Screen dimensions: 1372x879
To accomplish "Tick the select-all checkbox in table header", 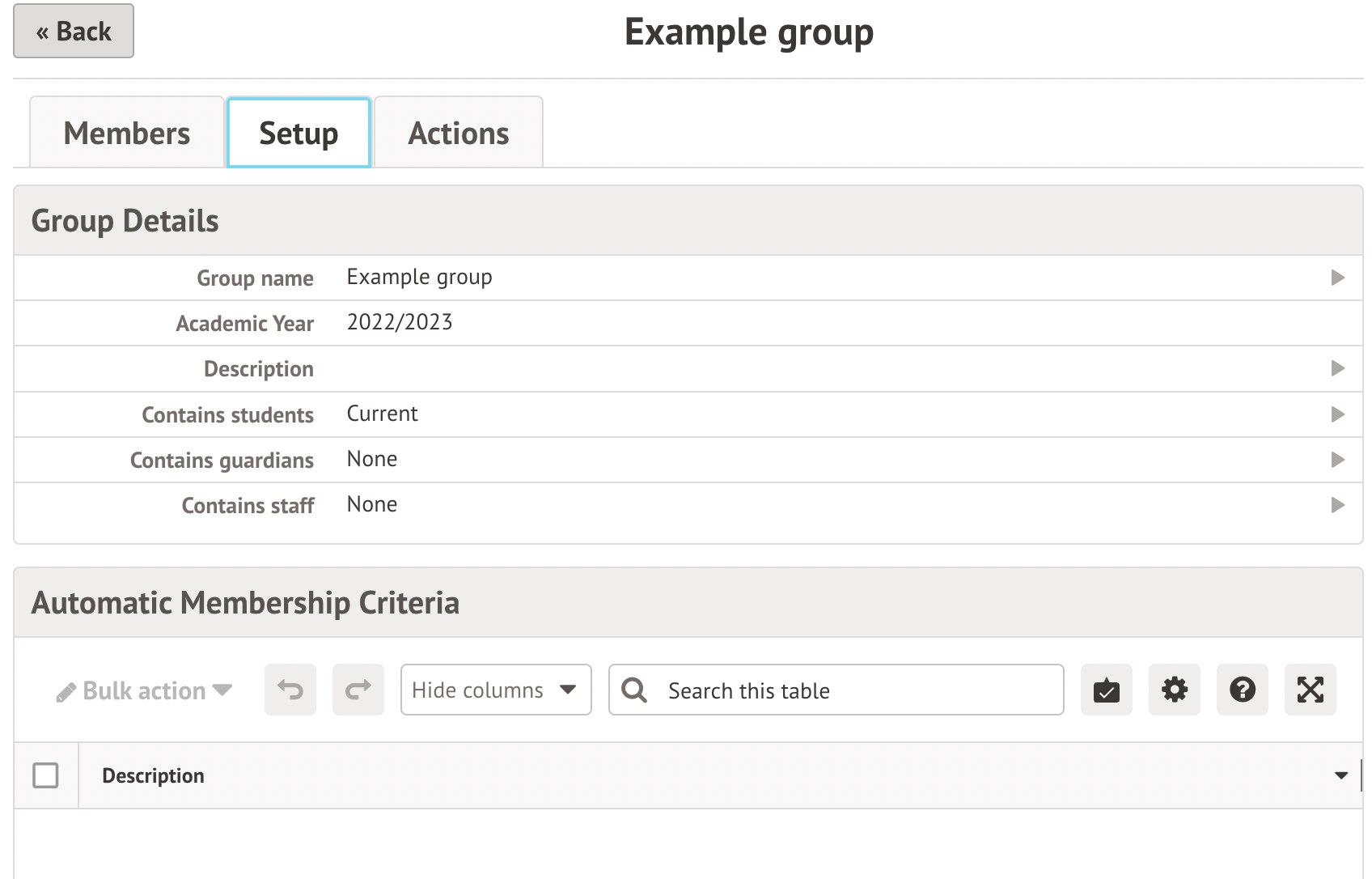I will tap(45, 775).
